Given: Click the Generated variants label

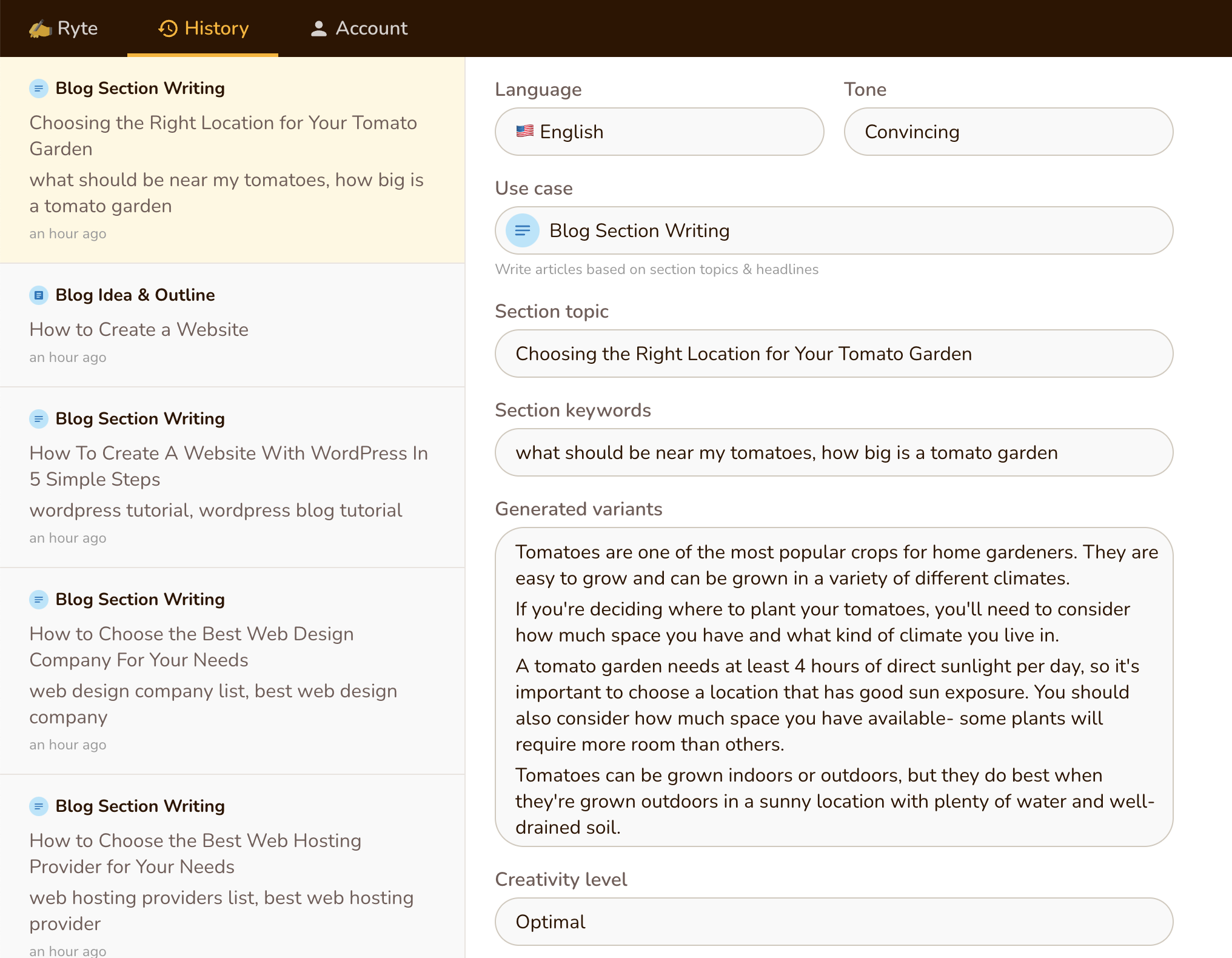Looking at the screenshot, I should (x=578, y=509).
